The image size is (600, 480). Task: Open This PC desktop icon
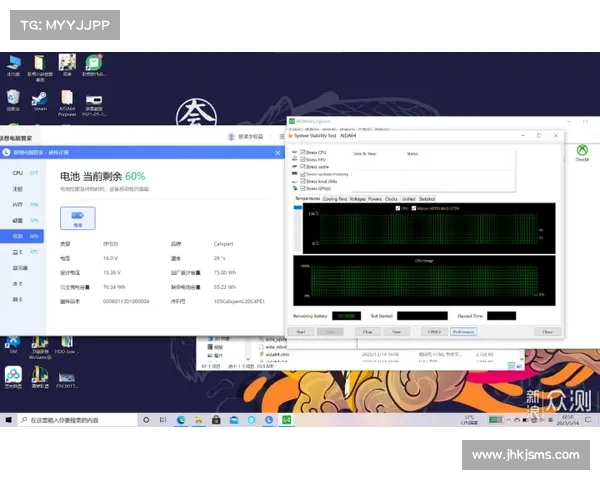pyautogui.click(x=13, y=65)
